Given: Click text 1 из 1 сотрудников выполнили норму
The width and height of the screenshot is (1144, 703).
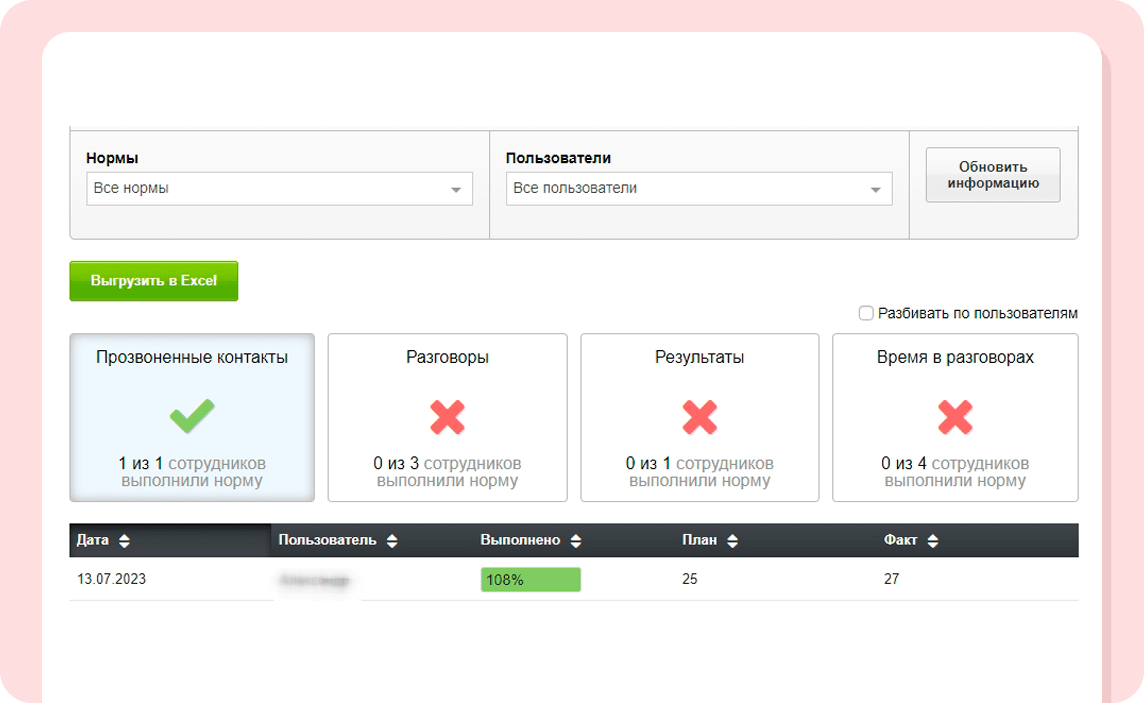Looking at the screenshot, I should coord(192,472).
